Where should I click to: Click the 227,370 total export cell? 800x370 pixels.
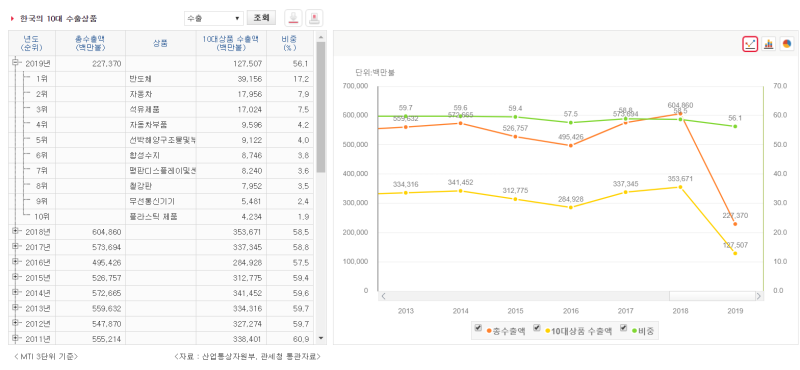[x=90, y=64]
